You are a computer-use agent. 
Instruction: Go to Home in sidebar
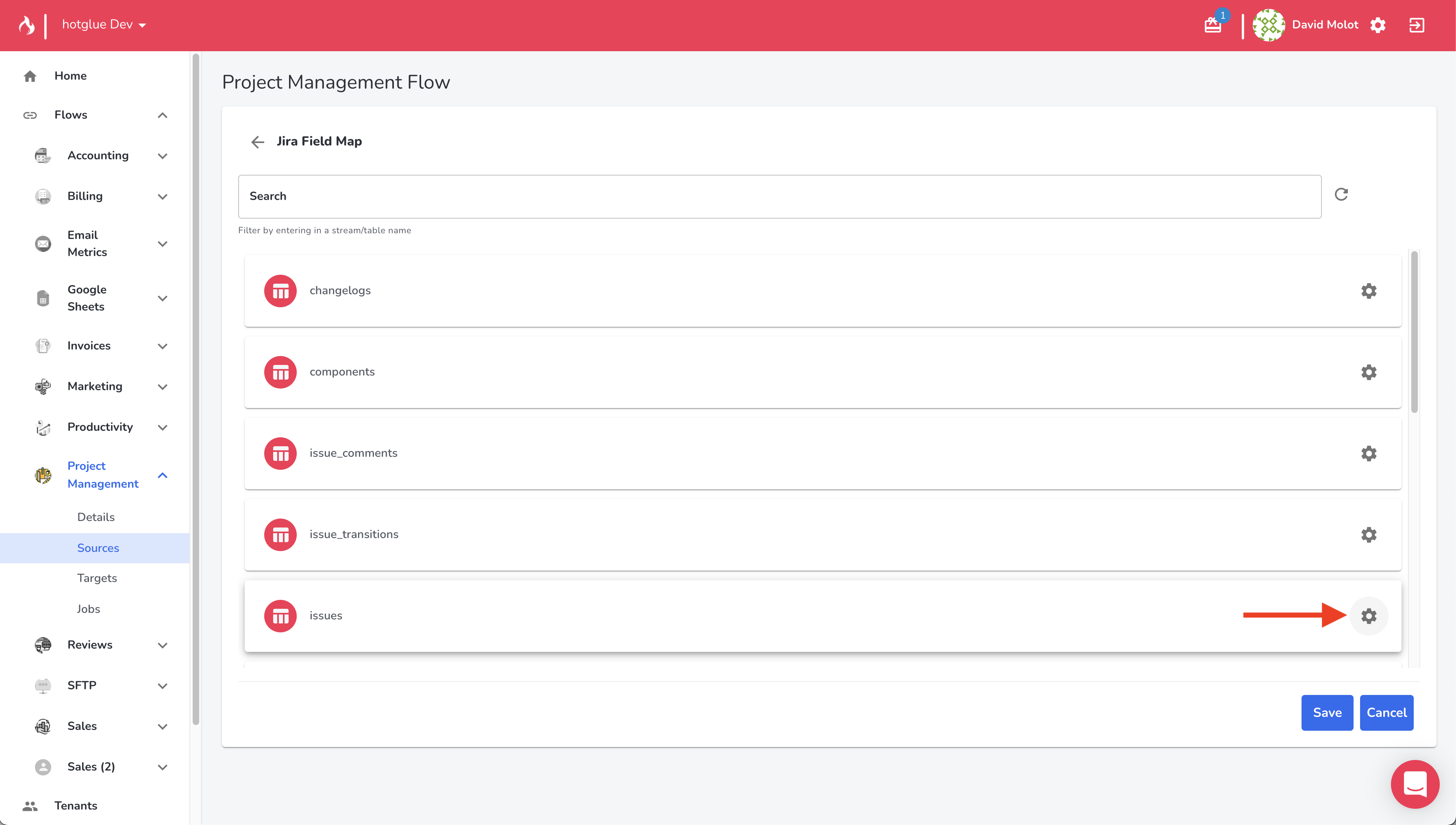[70, 76]
